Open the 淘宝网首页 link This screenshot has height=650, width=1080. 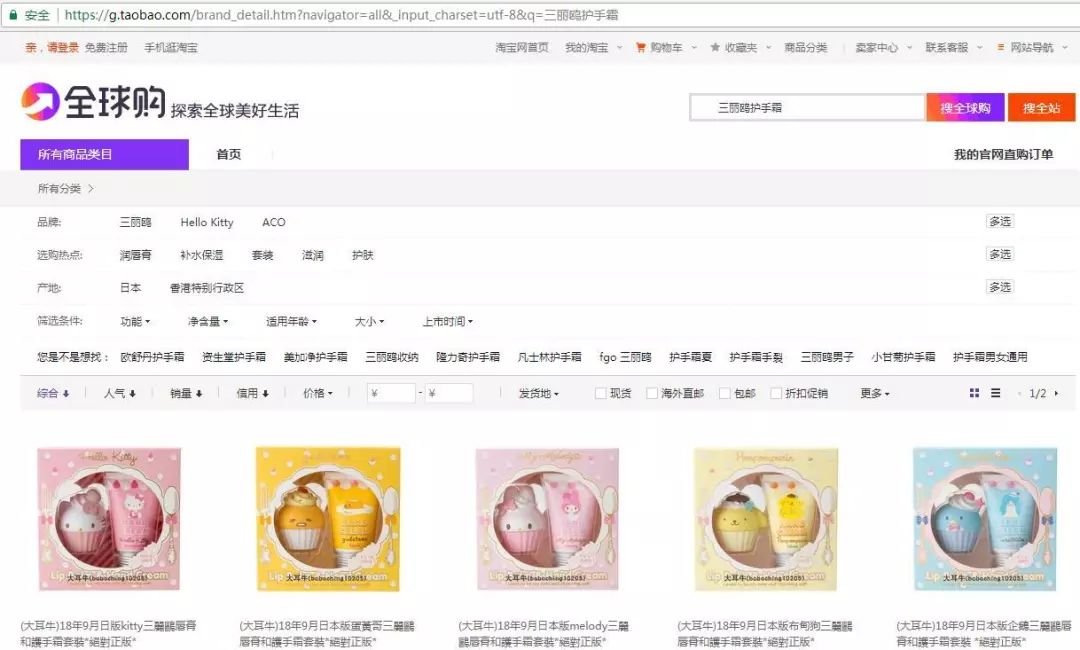(x=522, y=48)
